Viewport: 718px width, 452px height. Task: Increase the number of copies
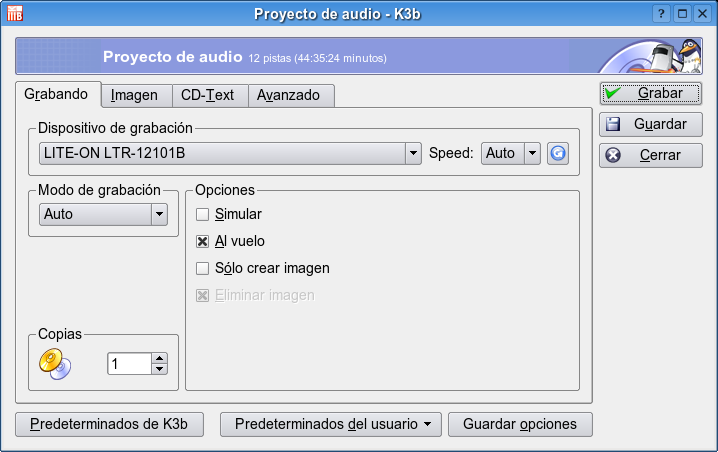159,358
